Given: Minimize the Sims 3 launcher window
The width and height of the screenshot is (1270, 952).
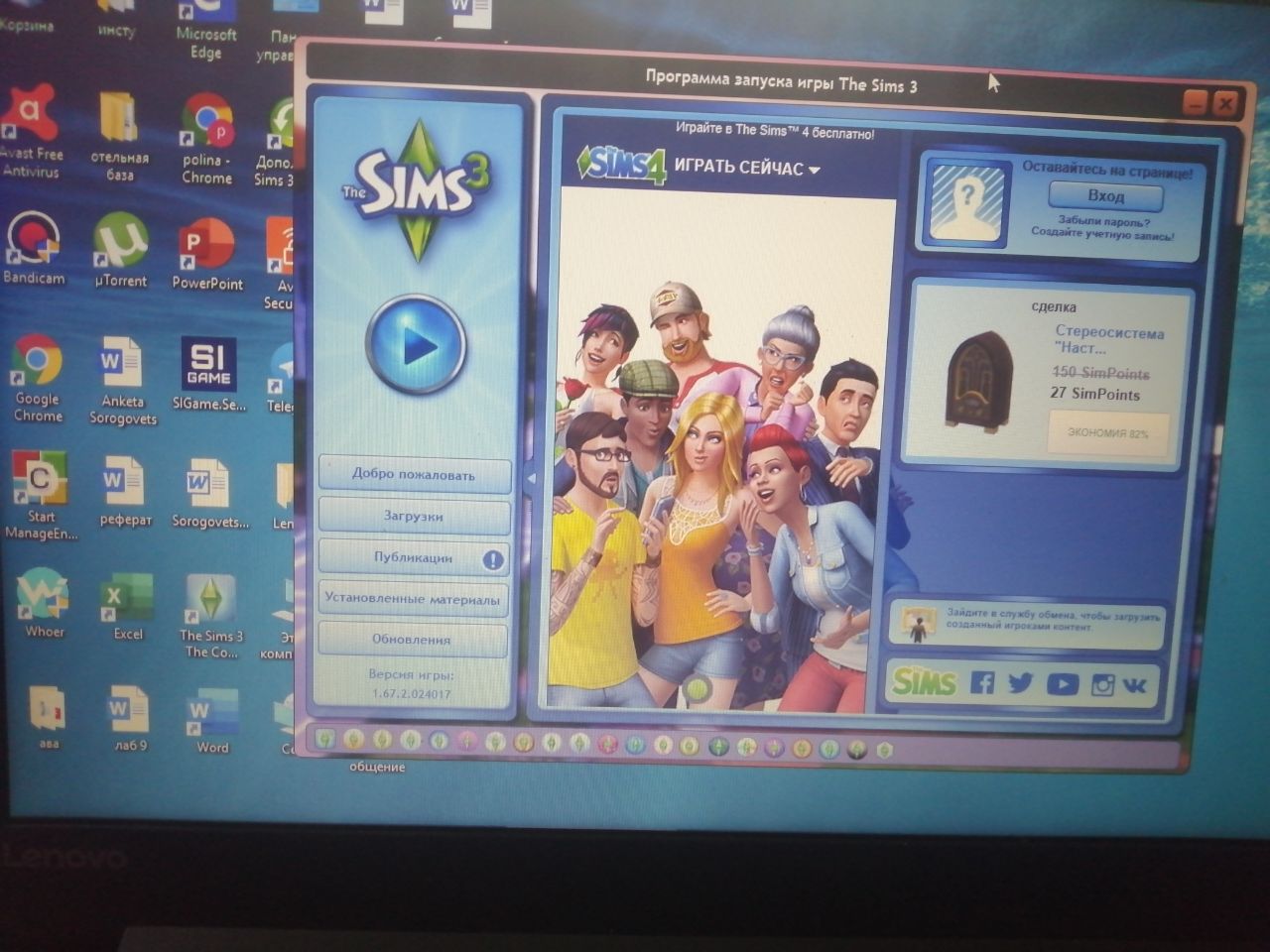Looking at the screenshot, I should point(1196,102).
